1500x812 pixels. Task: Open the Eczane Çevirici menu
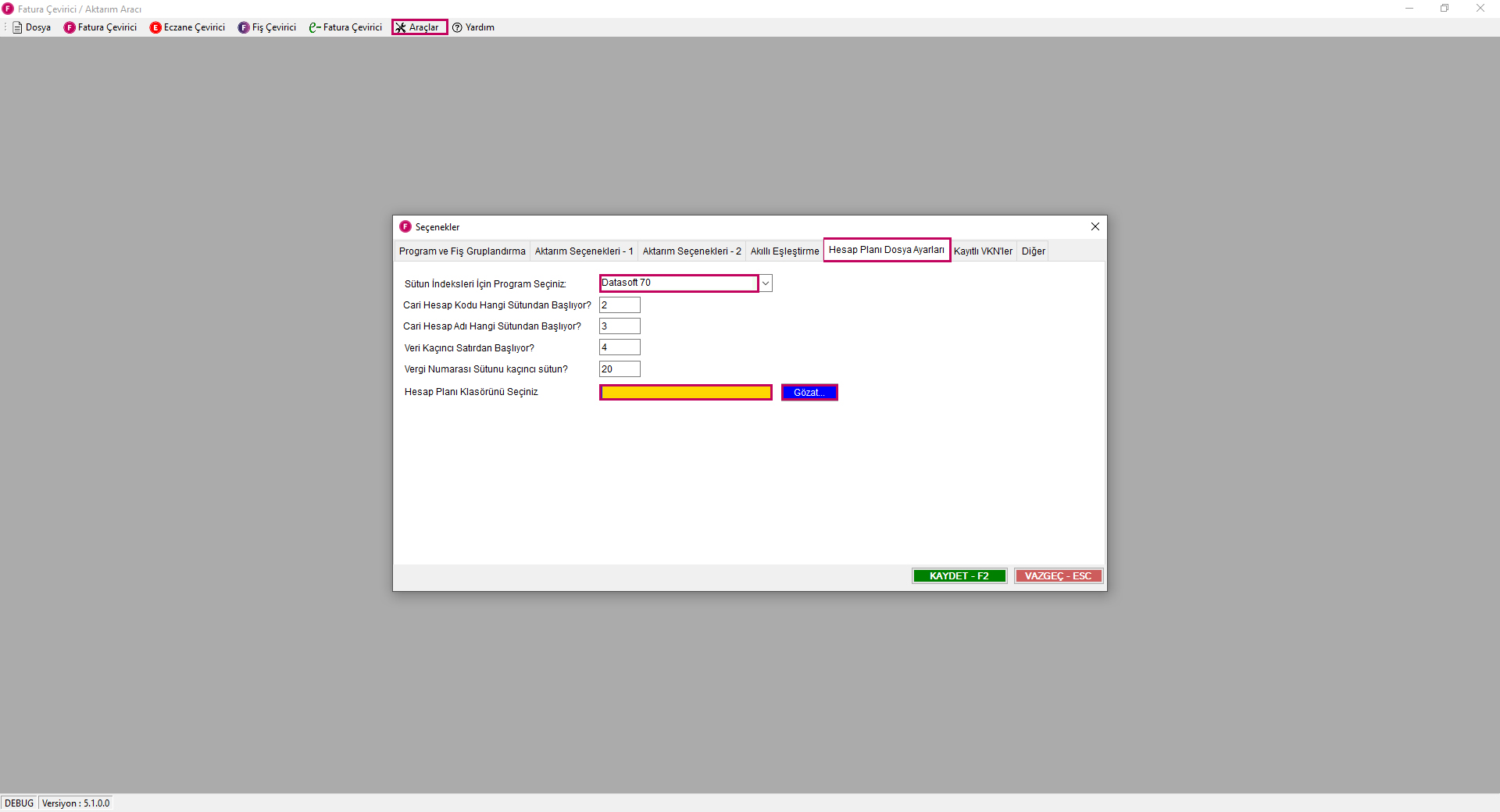click(187, 27)
